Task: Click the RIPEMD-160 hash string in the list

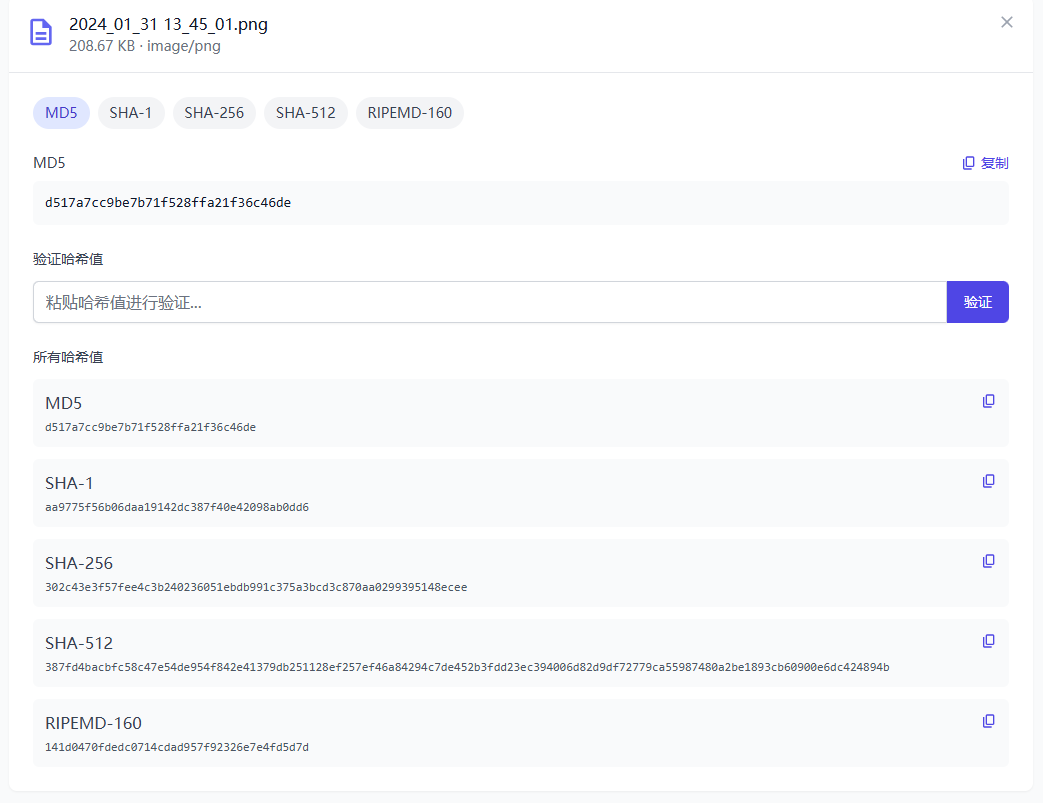Action: tap(177, 747)
